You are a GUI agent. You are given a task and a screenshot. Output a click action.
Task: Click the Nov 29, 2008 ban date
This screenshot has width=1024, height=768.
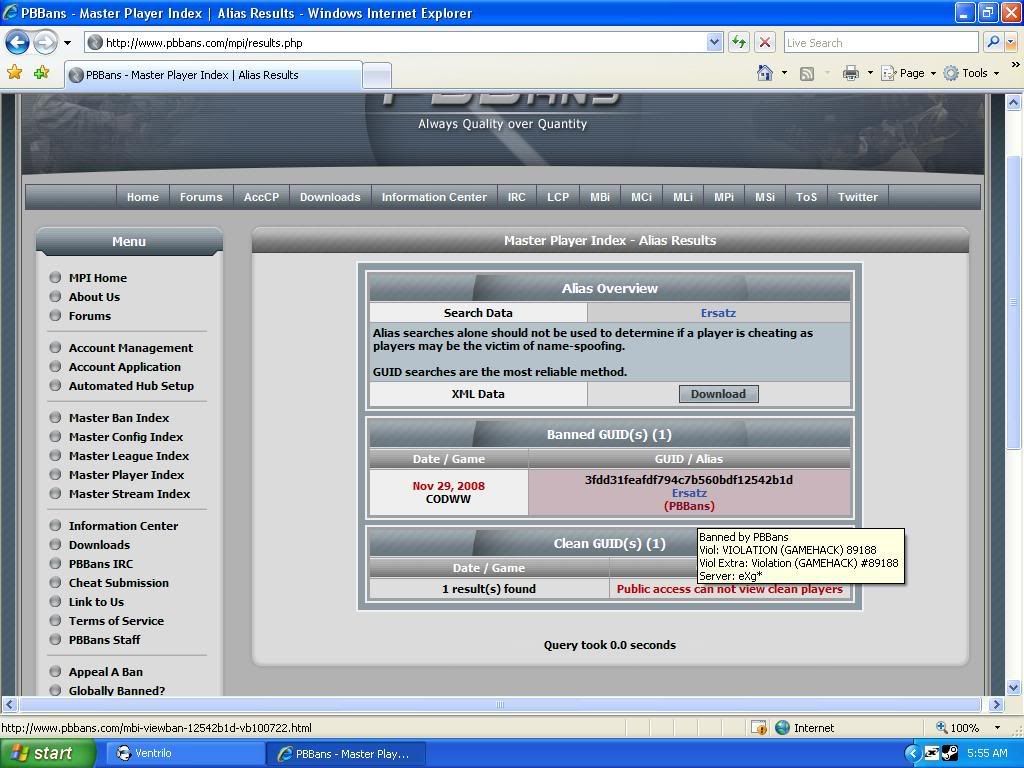pos(449,486)
